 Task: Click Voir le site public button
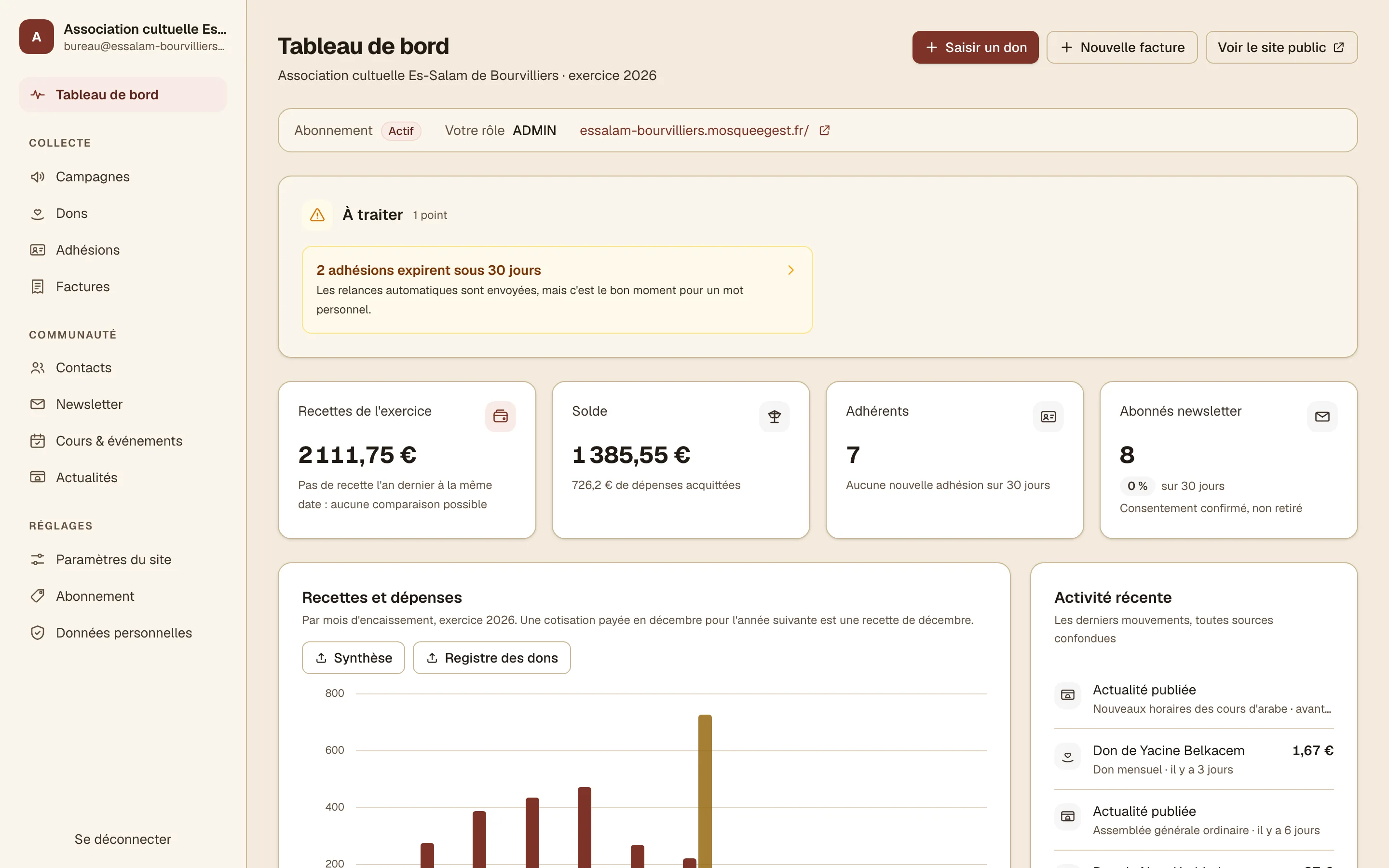[x=1281, y=48]
